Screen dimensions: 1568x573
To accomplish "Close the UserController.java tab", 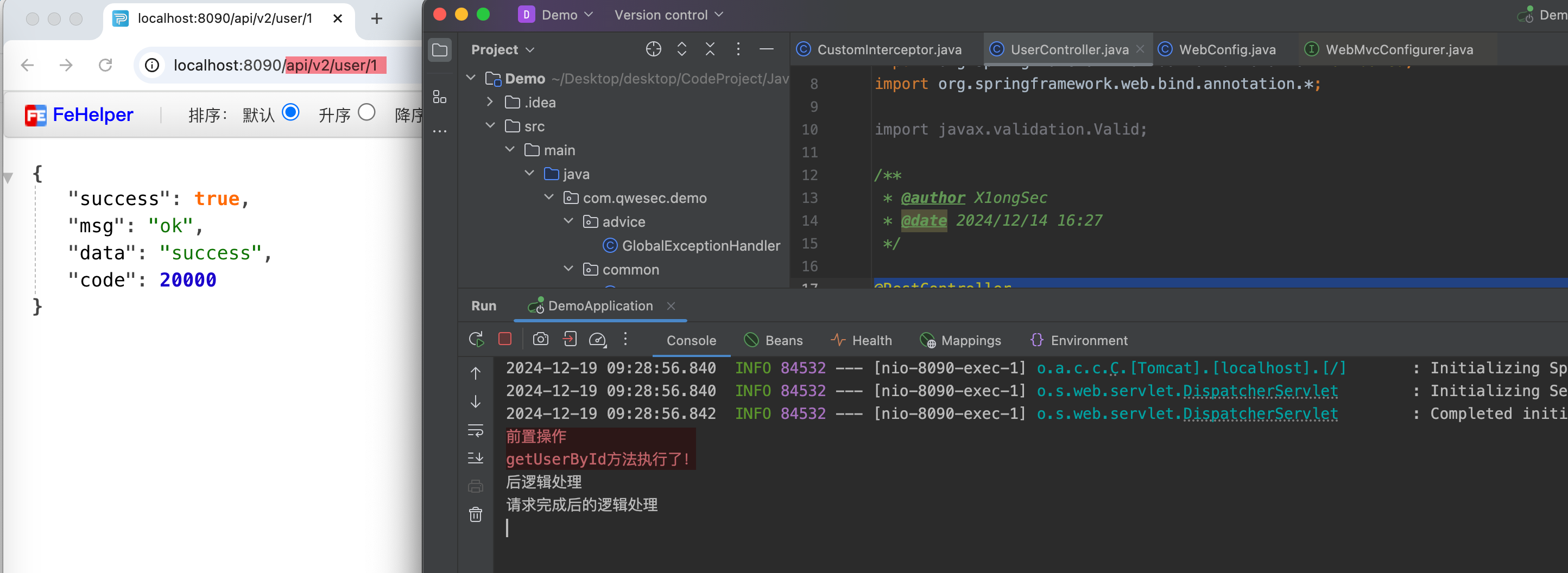I will tap(1140, 49).
